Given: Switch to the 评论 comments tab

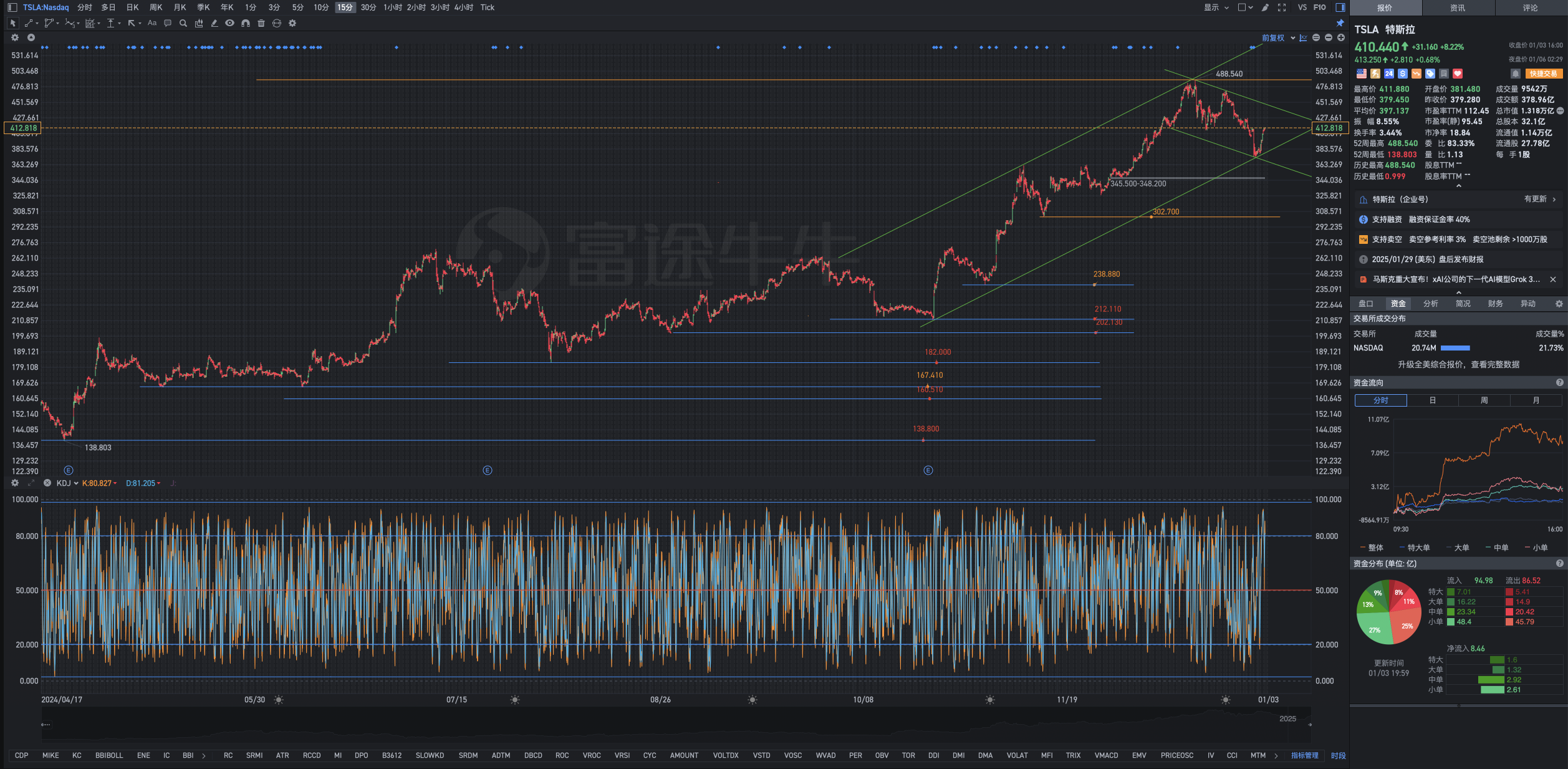Looking at the screenshot, I should point(1531,7).
